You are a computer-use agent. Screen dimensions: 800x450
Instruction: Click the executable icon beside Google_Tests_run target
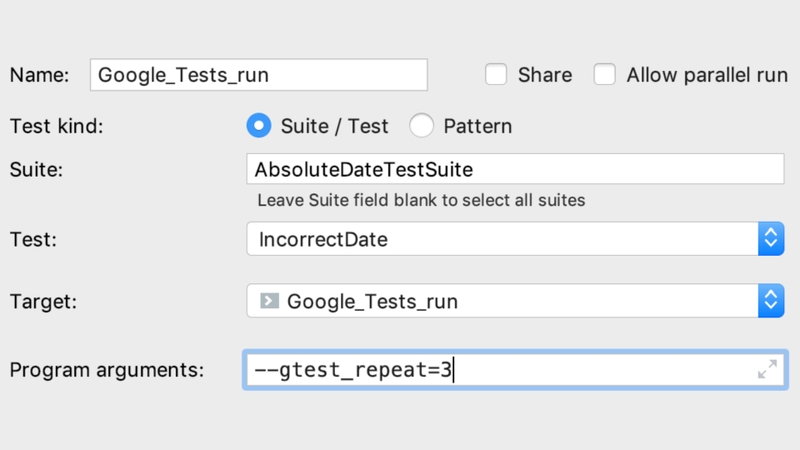coord(268,300)
